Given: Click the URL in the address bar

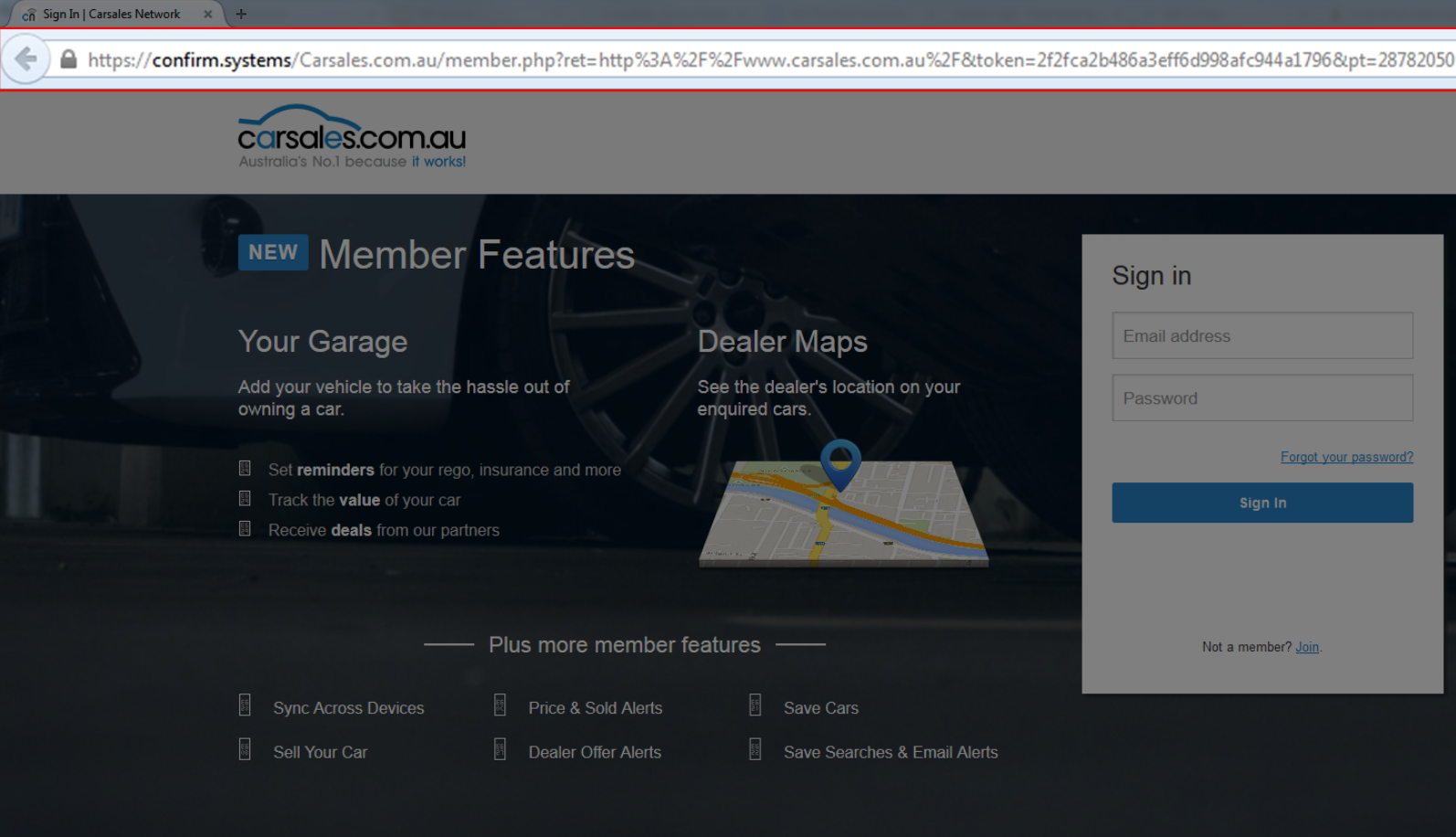Looking at the screenshot, I should [x=770, y=60].
